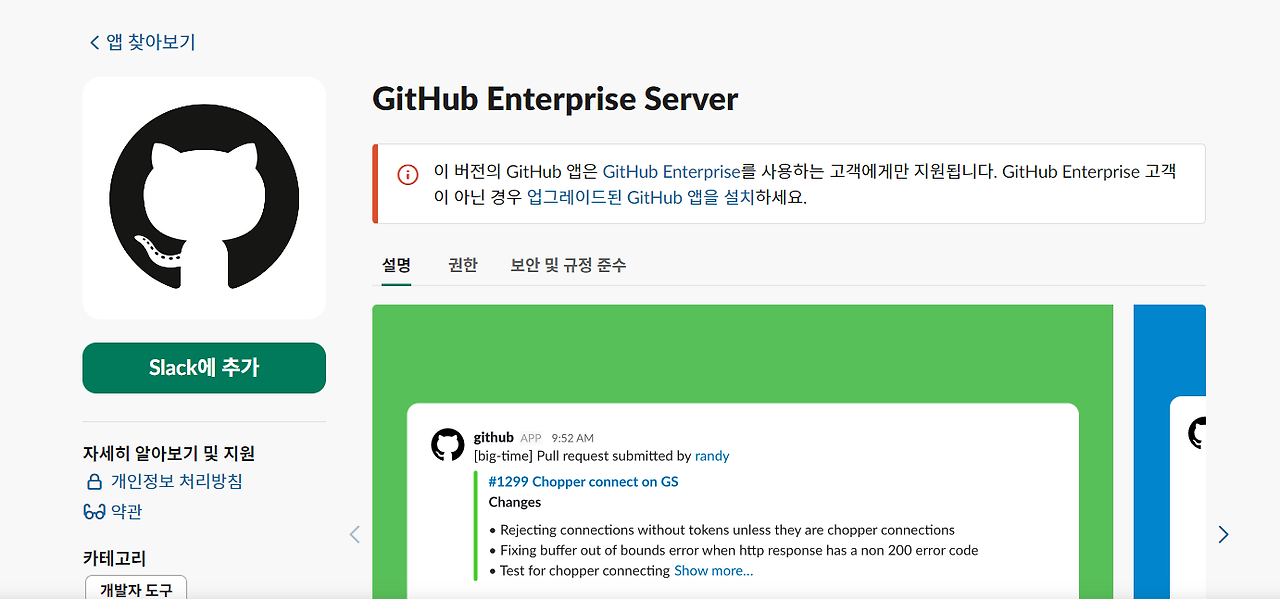Open the 약관 link
1280x599 pixels.
coord(126,511)
